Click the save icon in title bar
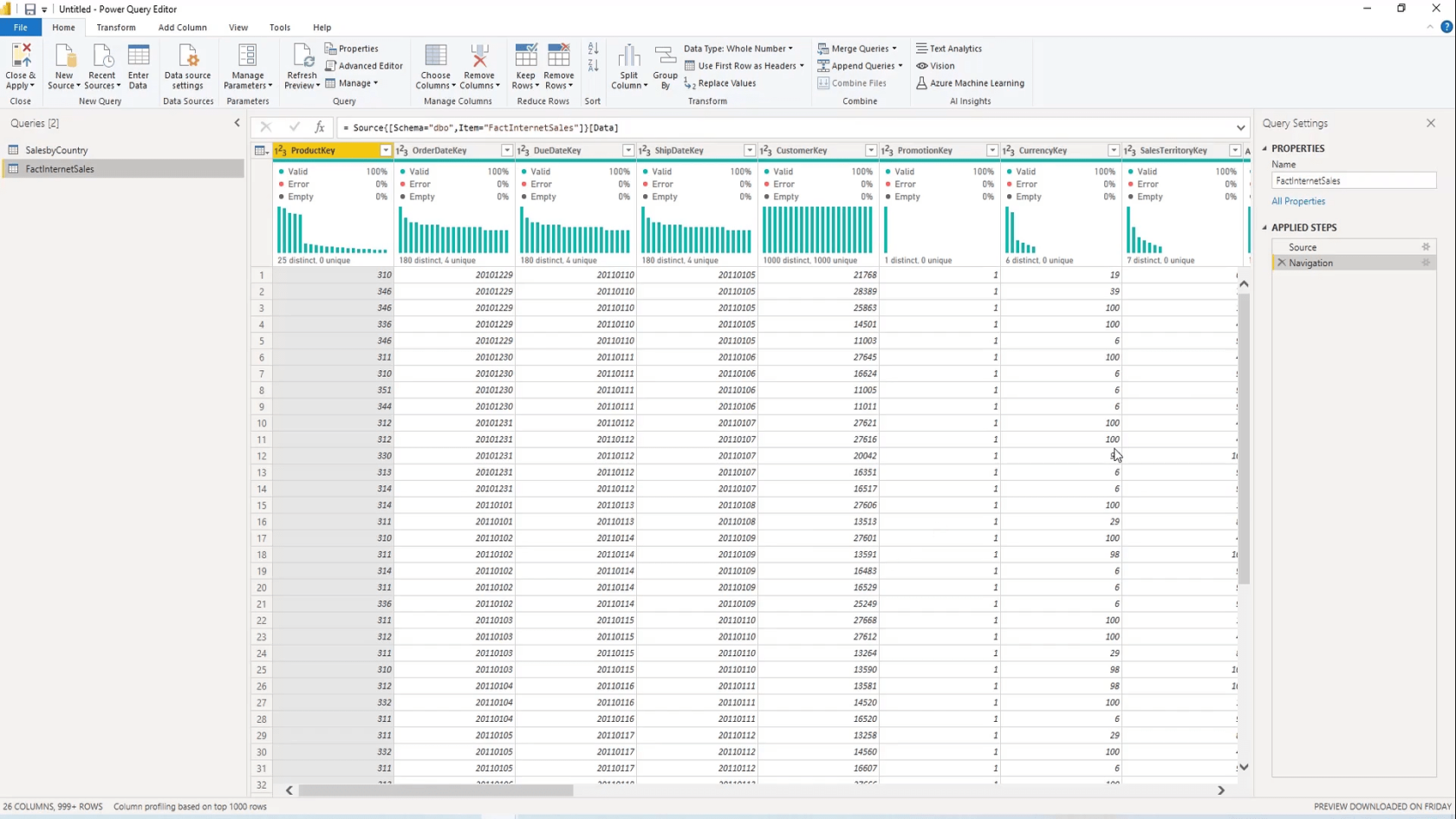Screen dimensions: 1456x819 29,10
